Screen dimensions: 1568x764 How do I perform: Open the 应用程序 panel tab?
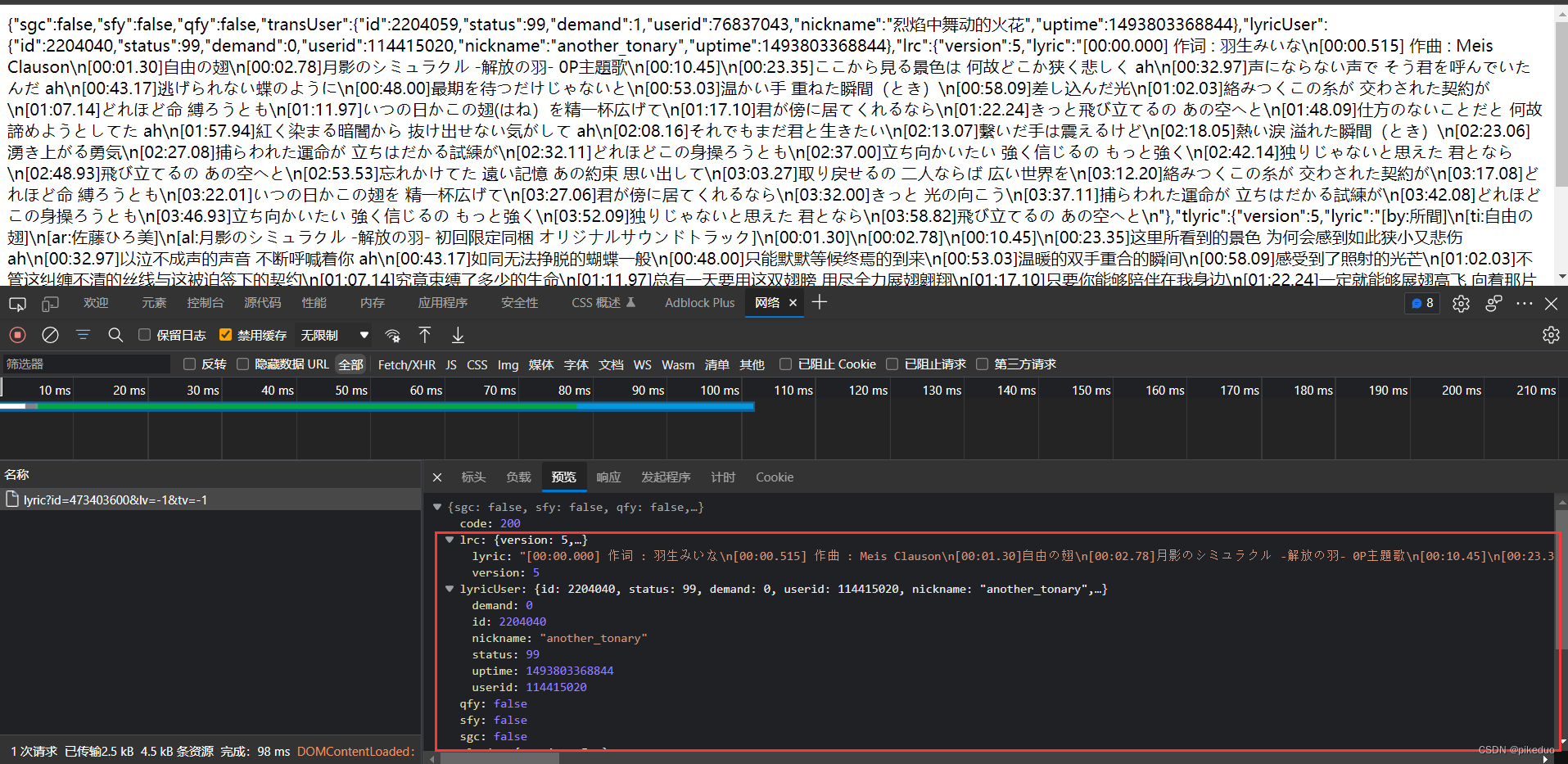[442, 303]
